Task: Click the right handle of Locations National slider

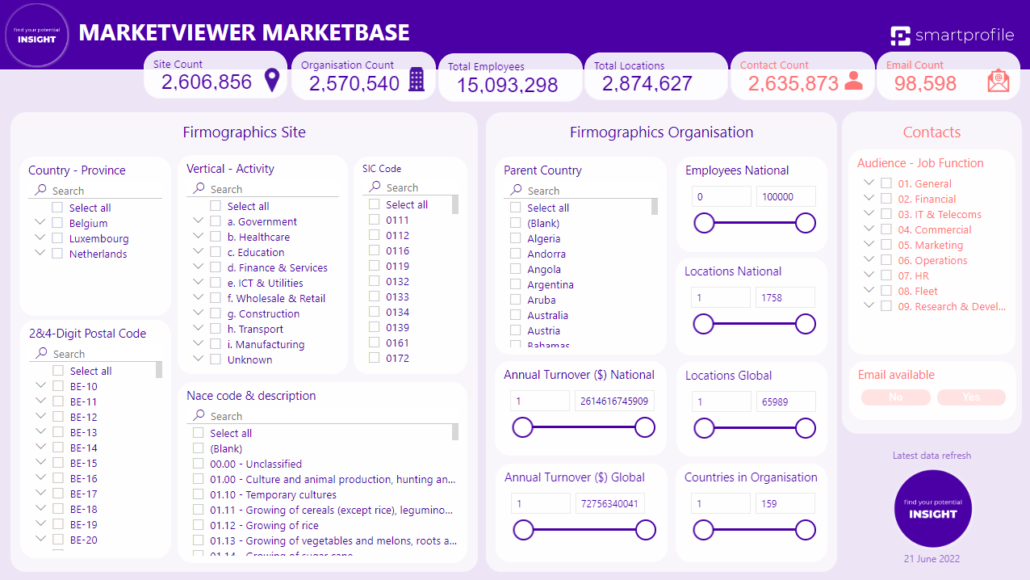Action: 806,323
